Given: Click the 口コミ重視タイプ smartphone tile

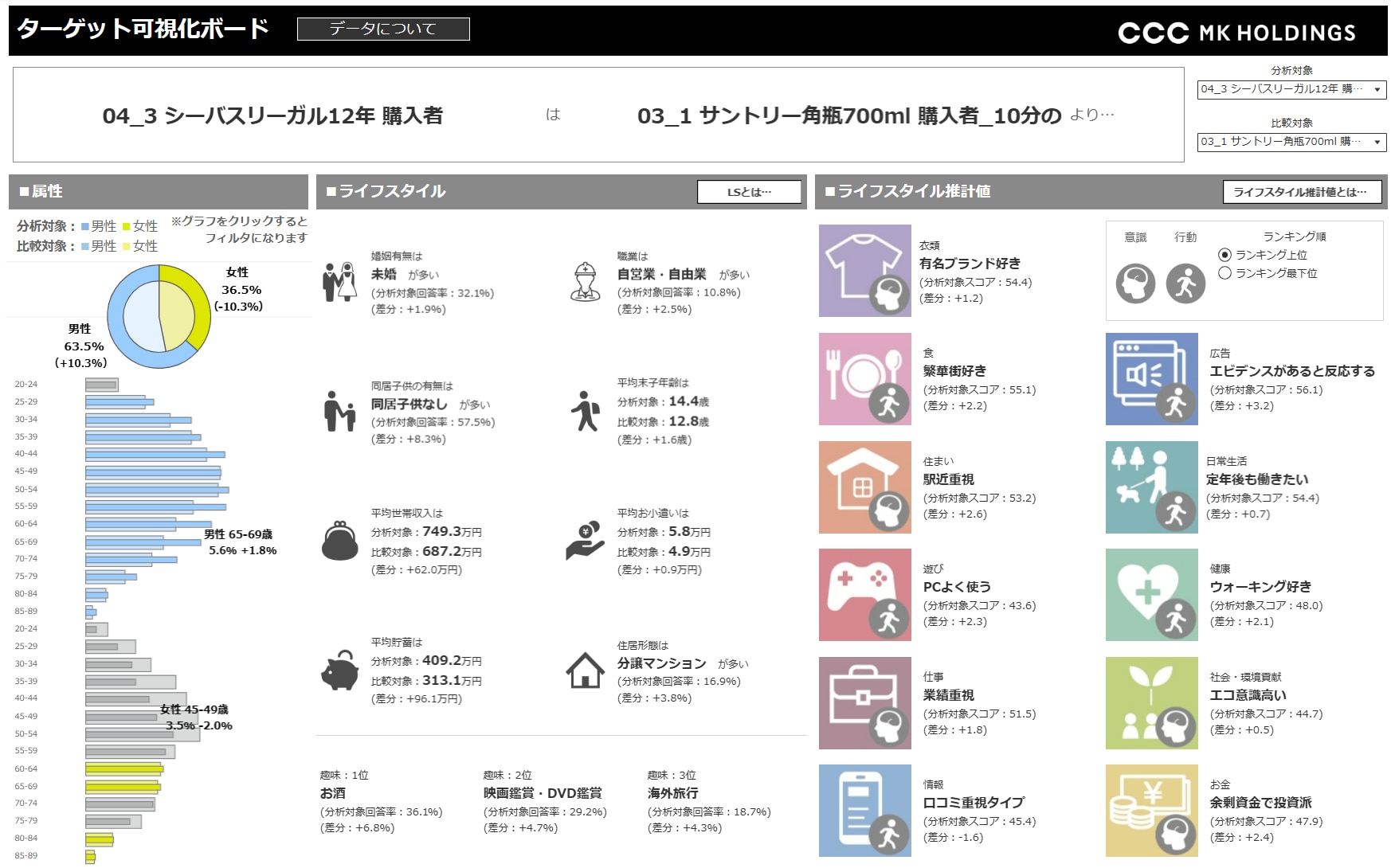Looking at the screenshot, I should click(x=864, y=810).
